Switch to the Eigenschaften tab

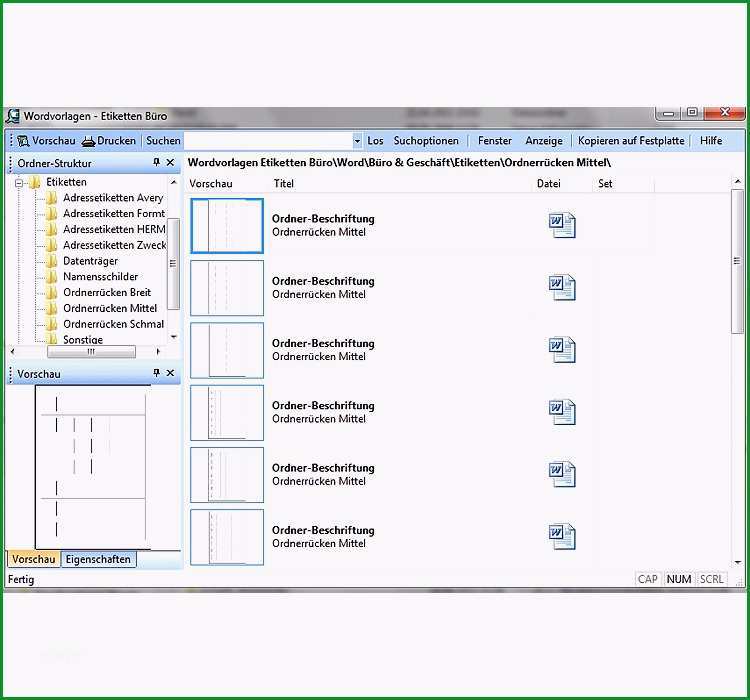pyautogui.click(x=99, y=559)
